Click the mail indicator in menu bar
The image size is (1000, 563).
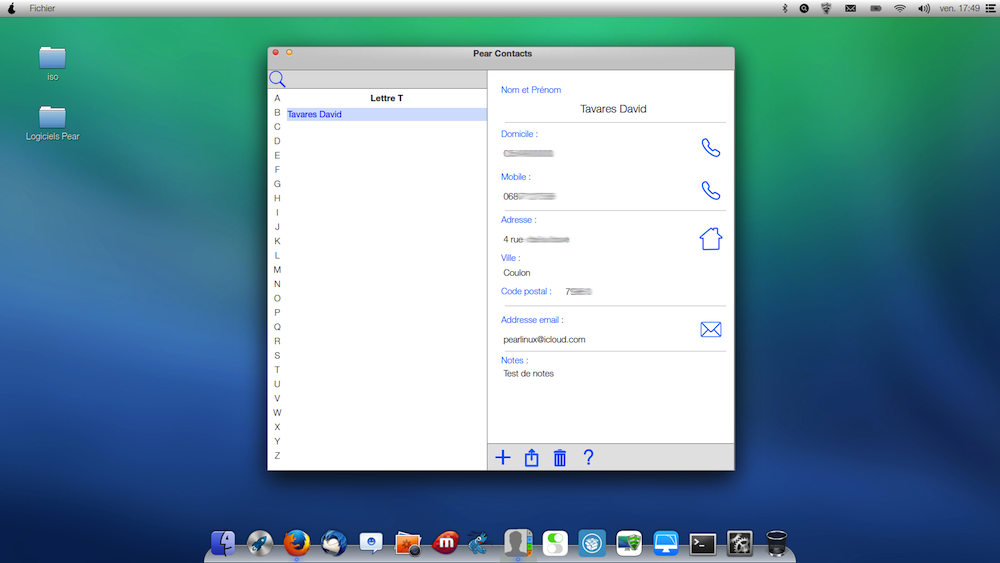point(851,8)
